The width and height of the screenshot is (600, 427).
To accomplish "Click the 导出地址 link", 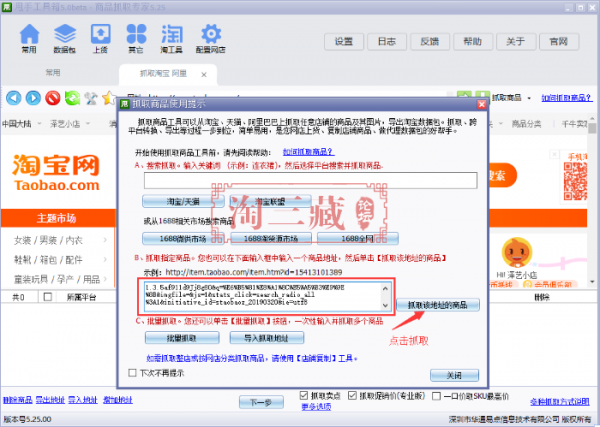I will coord(50,400).
